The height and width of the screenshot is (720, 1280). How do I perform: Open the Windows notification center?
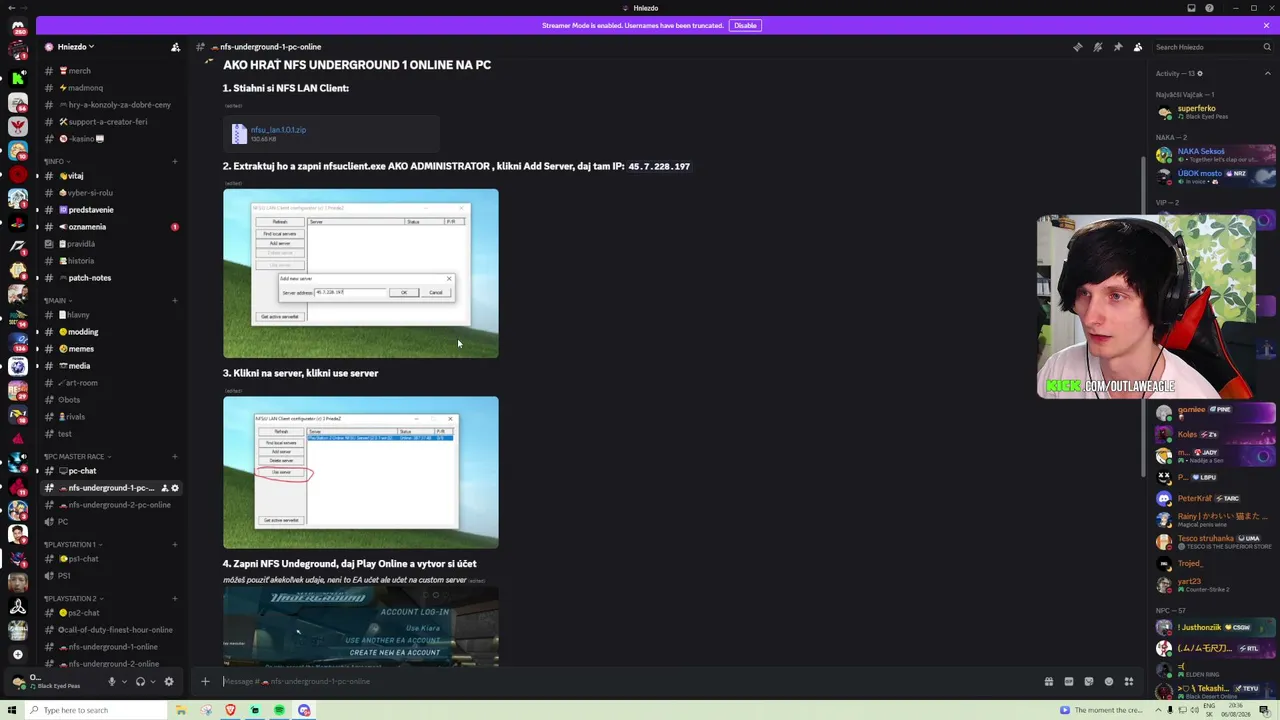(x=1264, y=710)
